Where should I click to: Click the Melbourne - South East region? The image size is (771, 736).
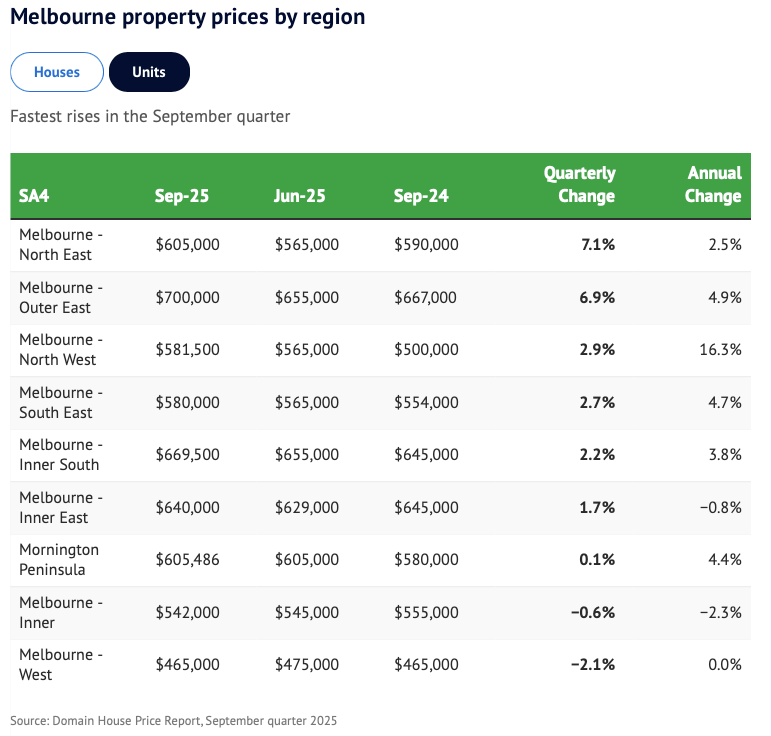61,402
